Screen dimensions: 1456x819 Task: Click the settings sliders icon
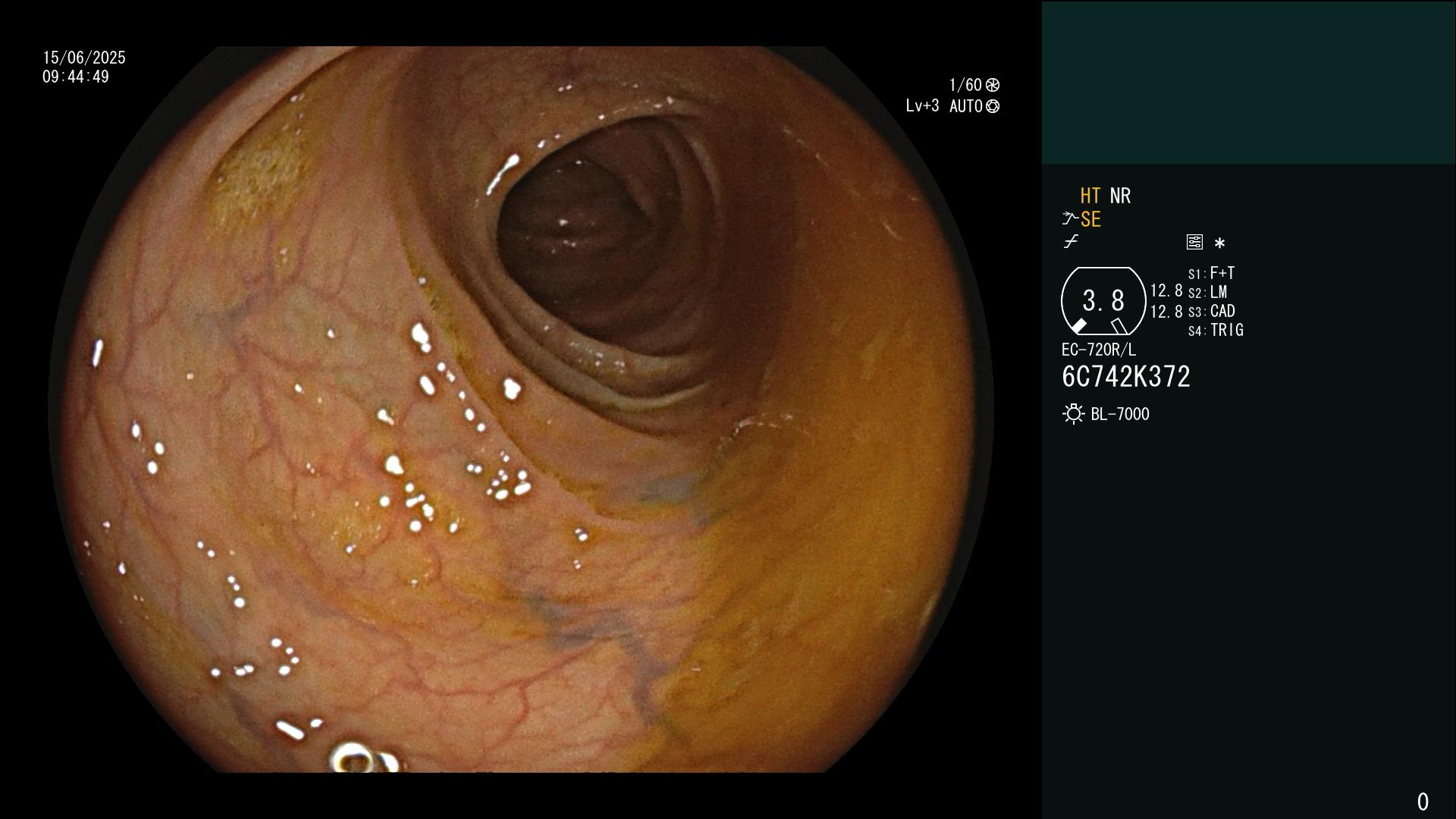click(x=1194, y=242)
